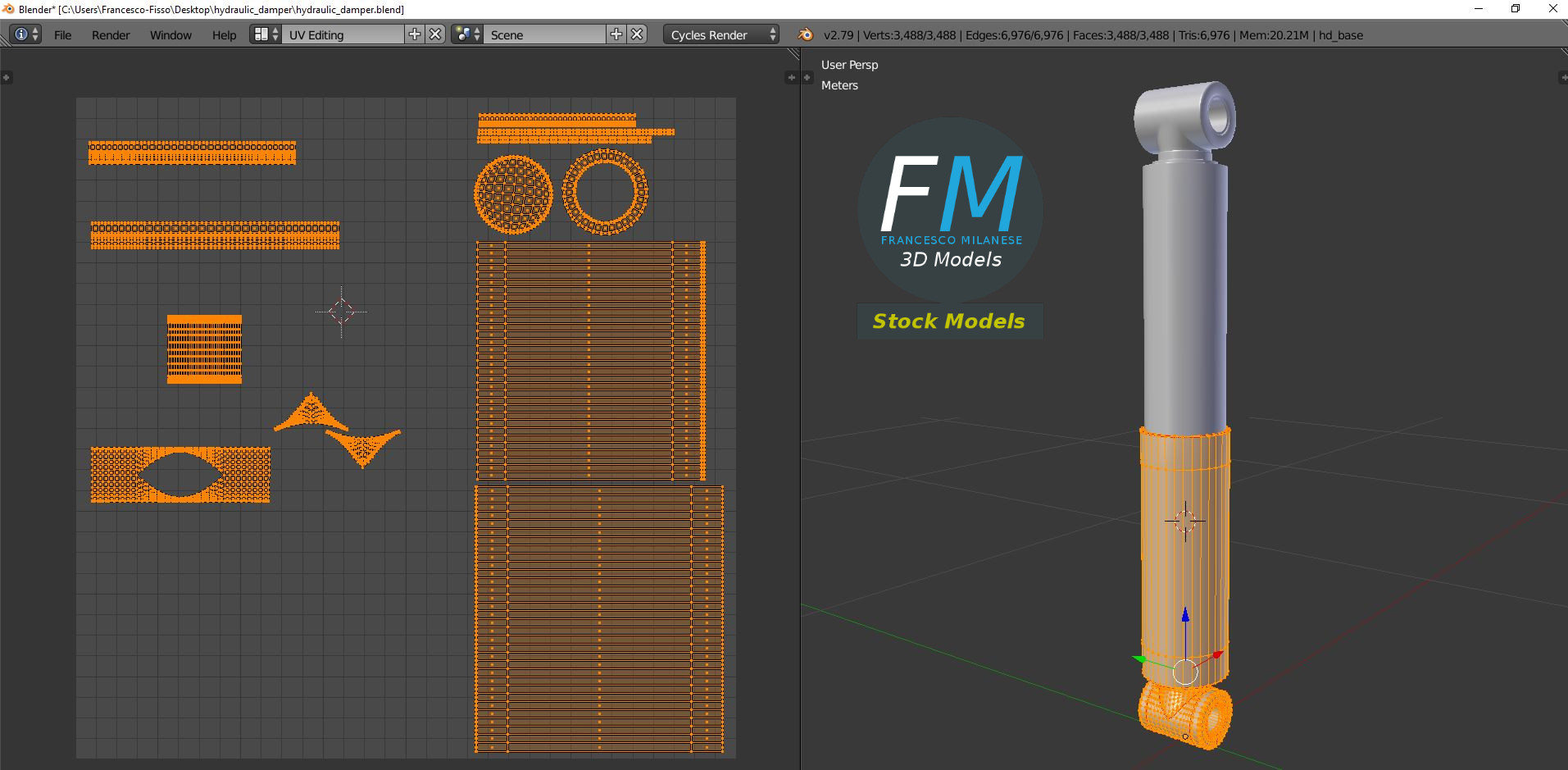The width and height of the screenshot is (1568, 770).
Task: Click the UV Editing layout name field
Action: tap(343, 34)
